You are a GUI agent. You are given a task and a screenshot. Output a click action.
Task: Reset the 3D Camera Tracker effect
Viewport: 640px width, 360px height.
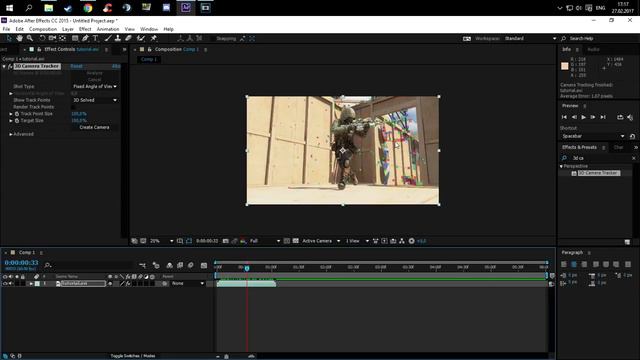76,66
